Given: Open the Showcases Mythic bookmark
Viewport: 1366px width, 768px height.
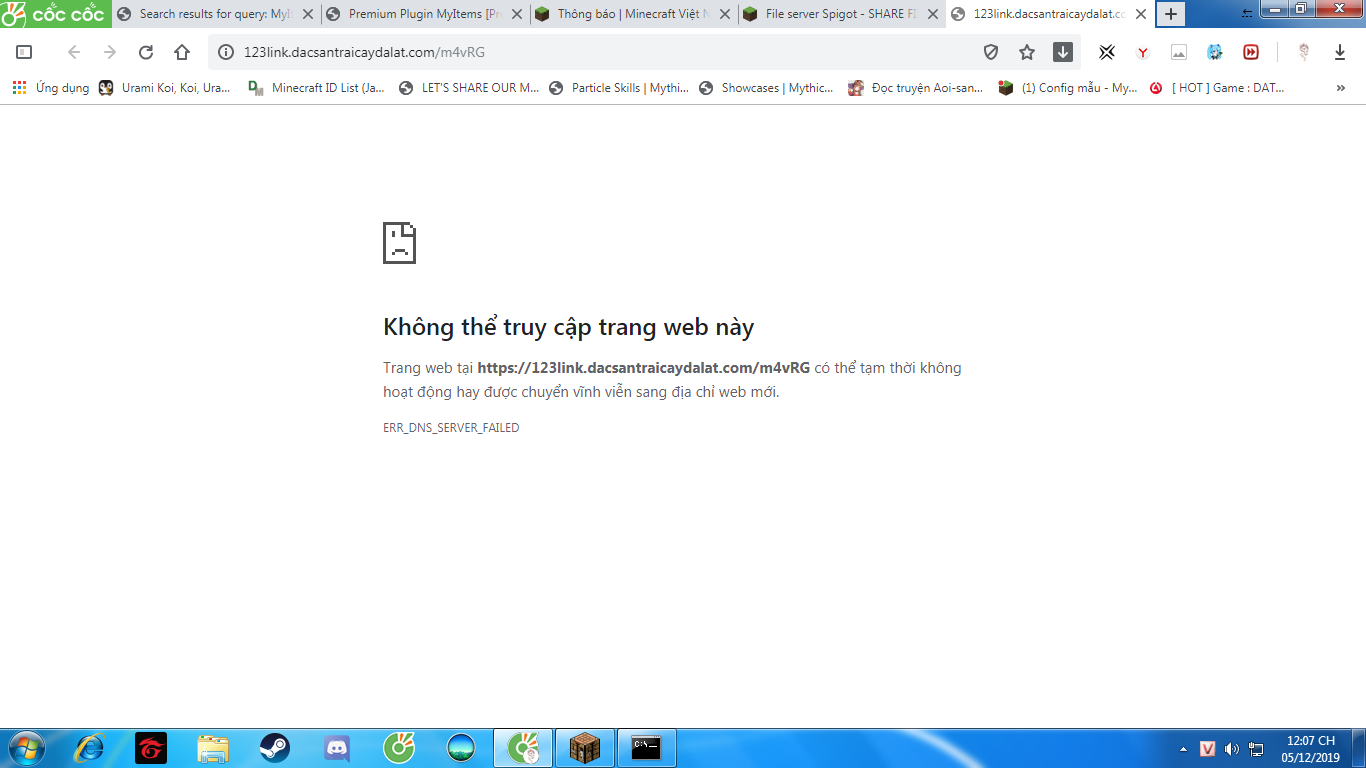Looking at the screenshot, I should tap(766, 88).
